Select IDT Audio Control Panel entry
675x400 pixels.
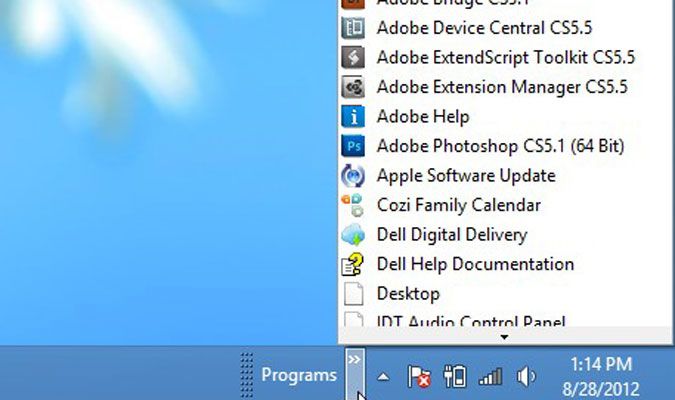tap(471, 321)
